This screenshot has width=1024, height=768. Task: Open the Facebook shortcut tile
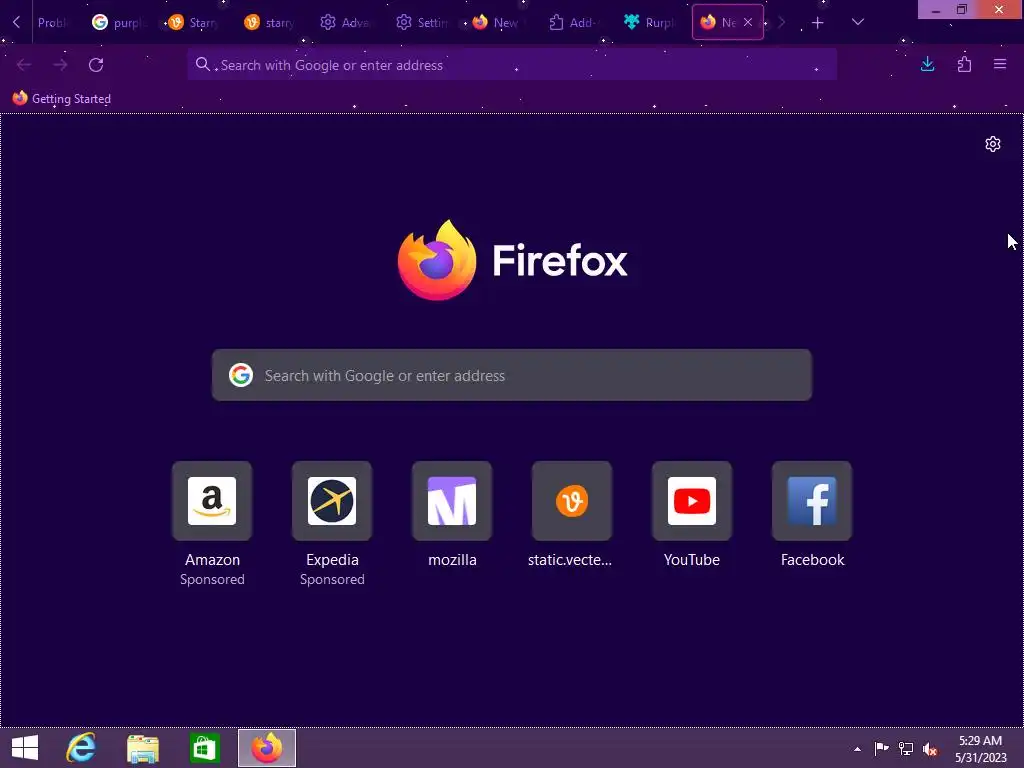click(x=812, y=501)
